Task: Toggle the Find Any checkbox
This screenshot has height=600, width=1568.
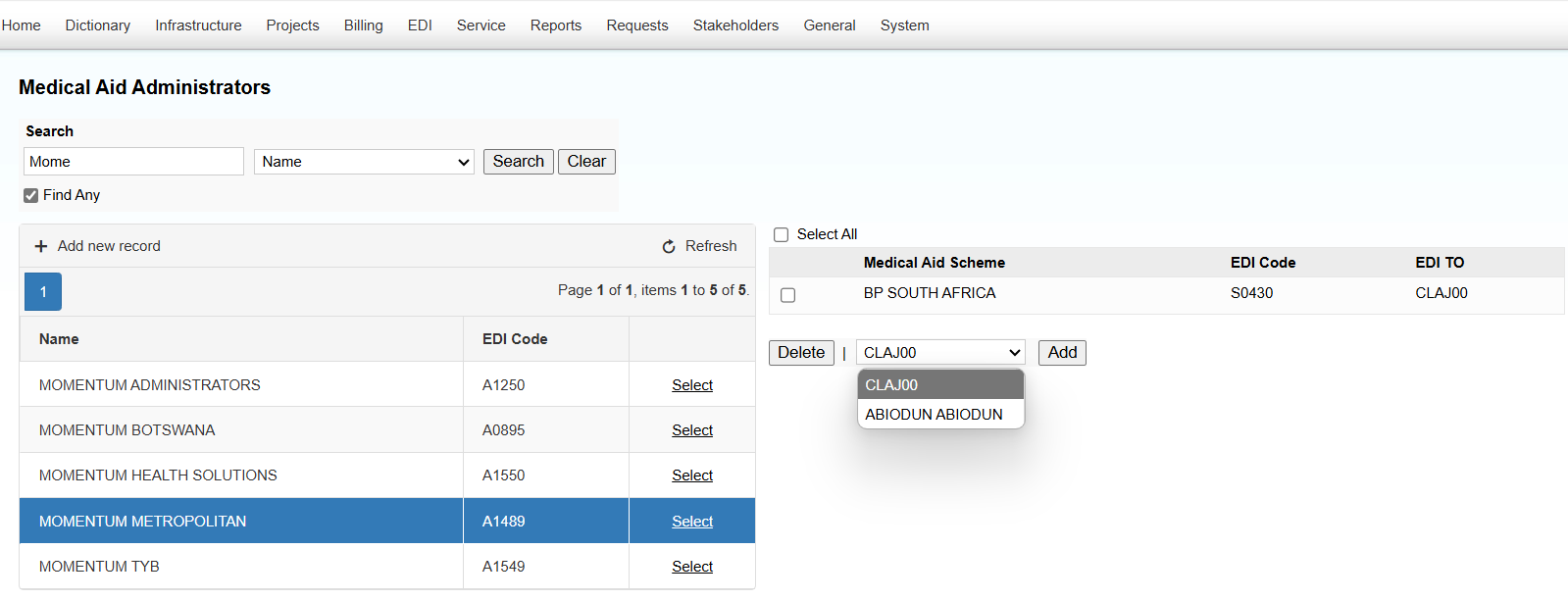Action: click(x=30, y=195)
